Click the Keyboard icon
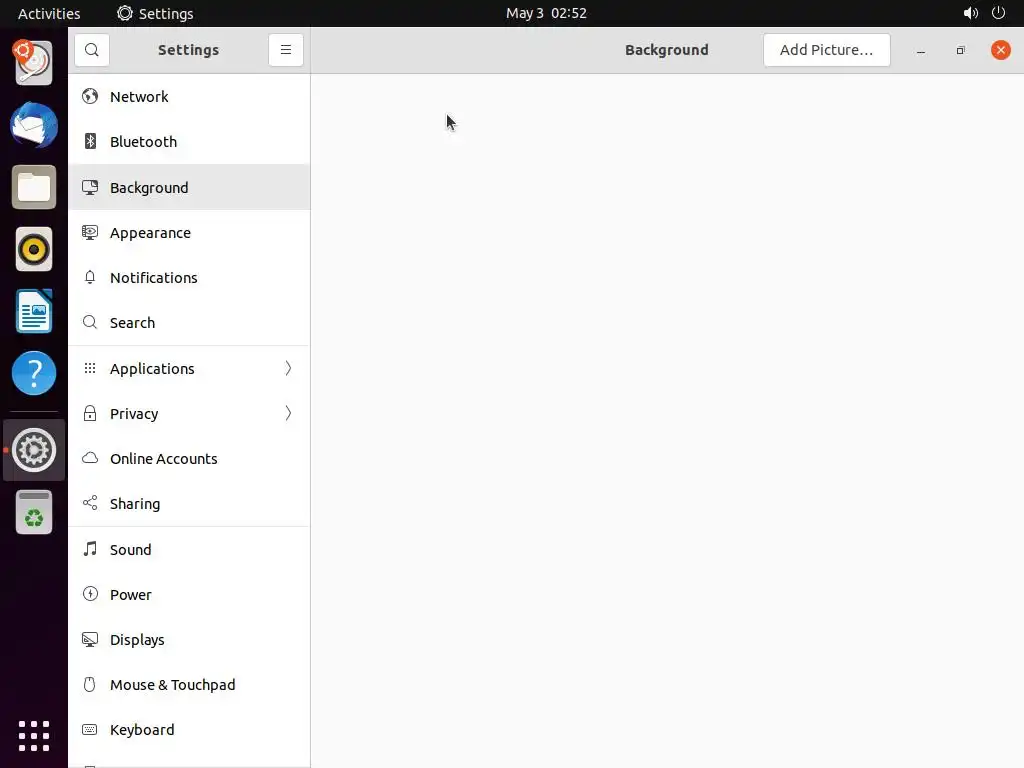This screenshot has width=1024, height=768. 90,729
